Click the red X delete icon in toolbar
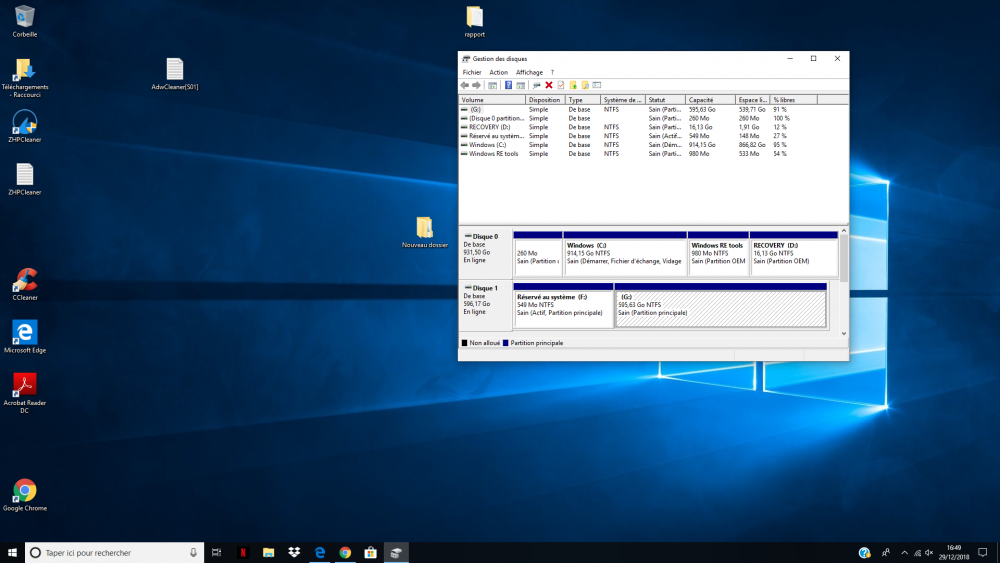1000x563 pixels. tap(549, 85)
